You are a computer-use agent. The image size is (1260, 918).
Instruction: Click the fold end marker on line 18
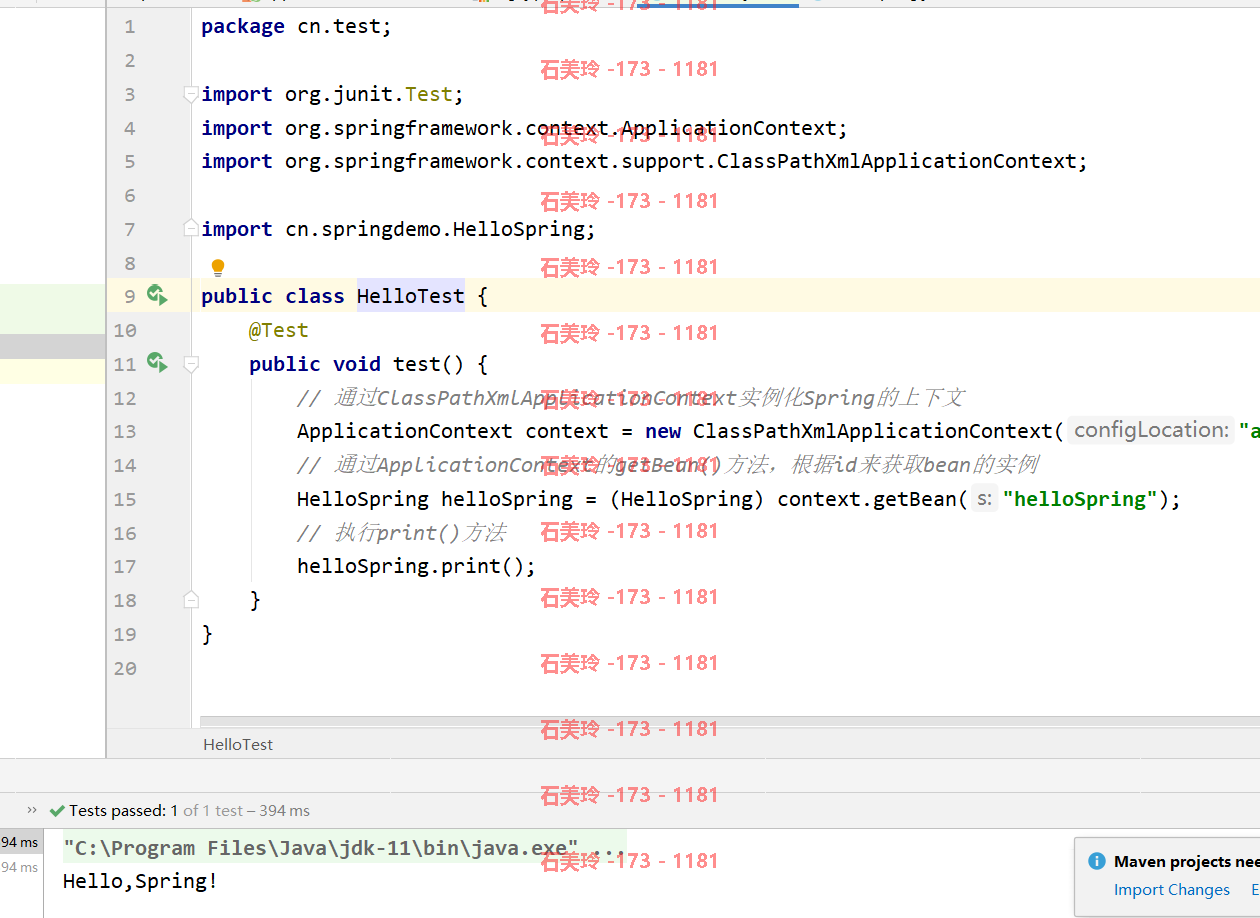point(191,599)
